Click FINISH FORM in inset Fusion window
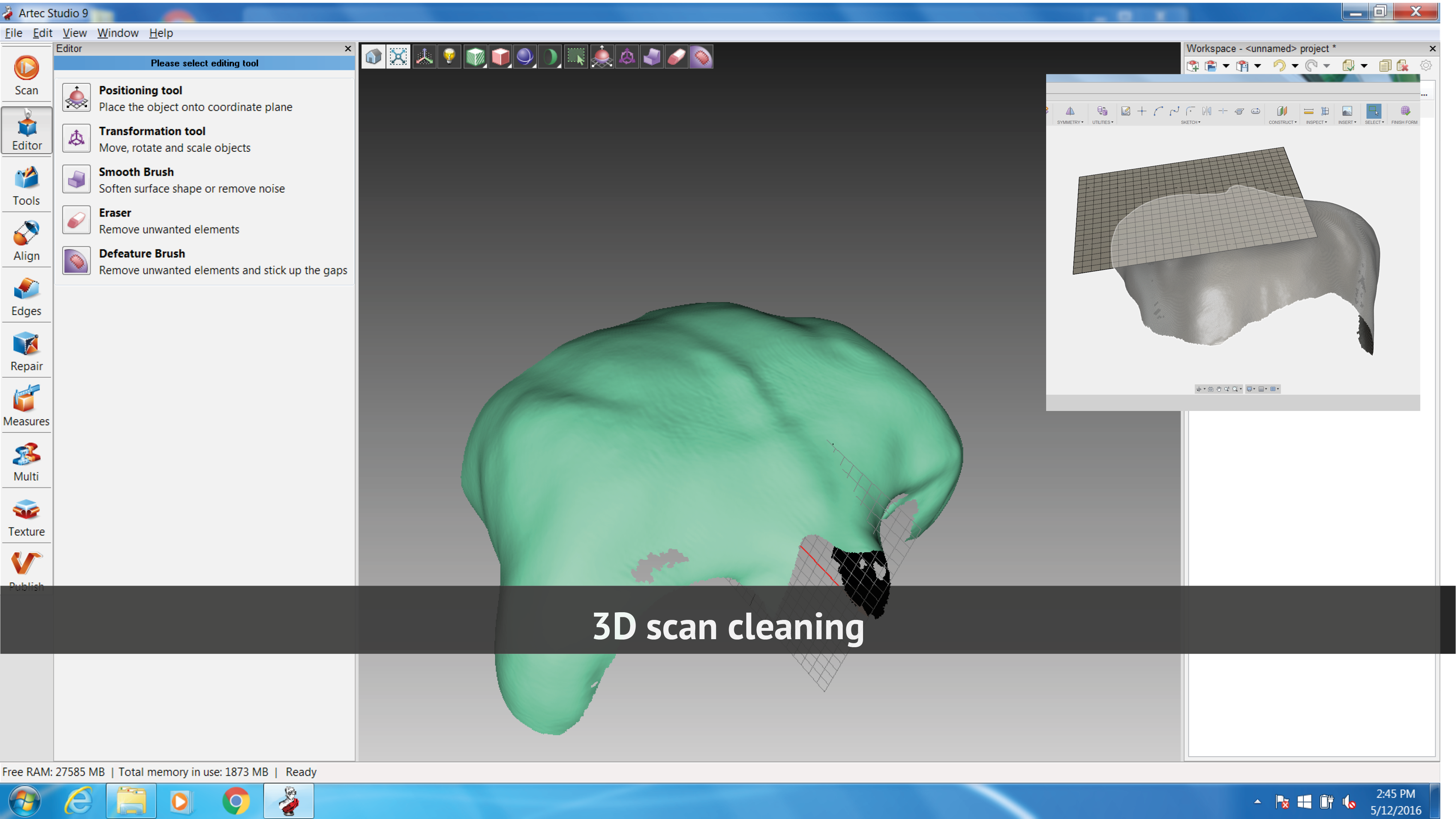The height and width of the screenshot is (819, 1456). click(1405, 115)
